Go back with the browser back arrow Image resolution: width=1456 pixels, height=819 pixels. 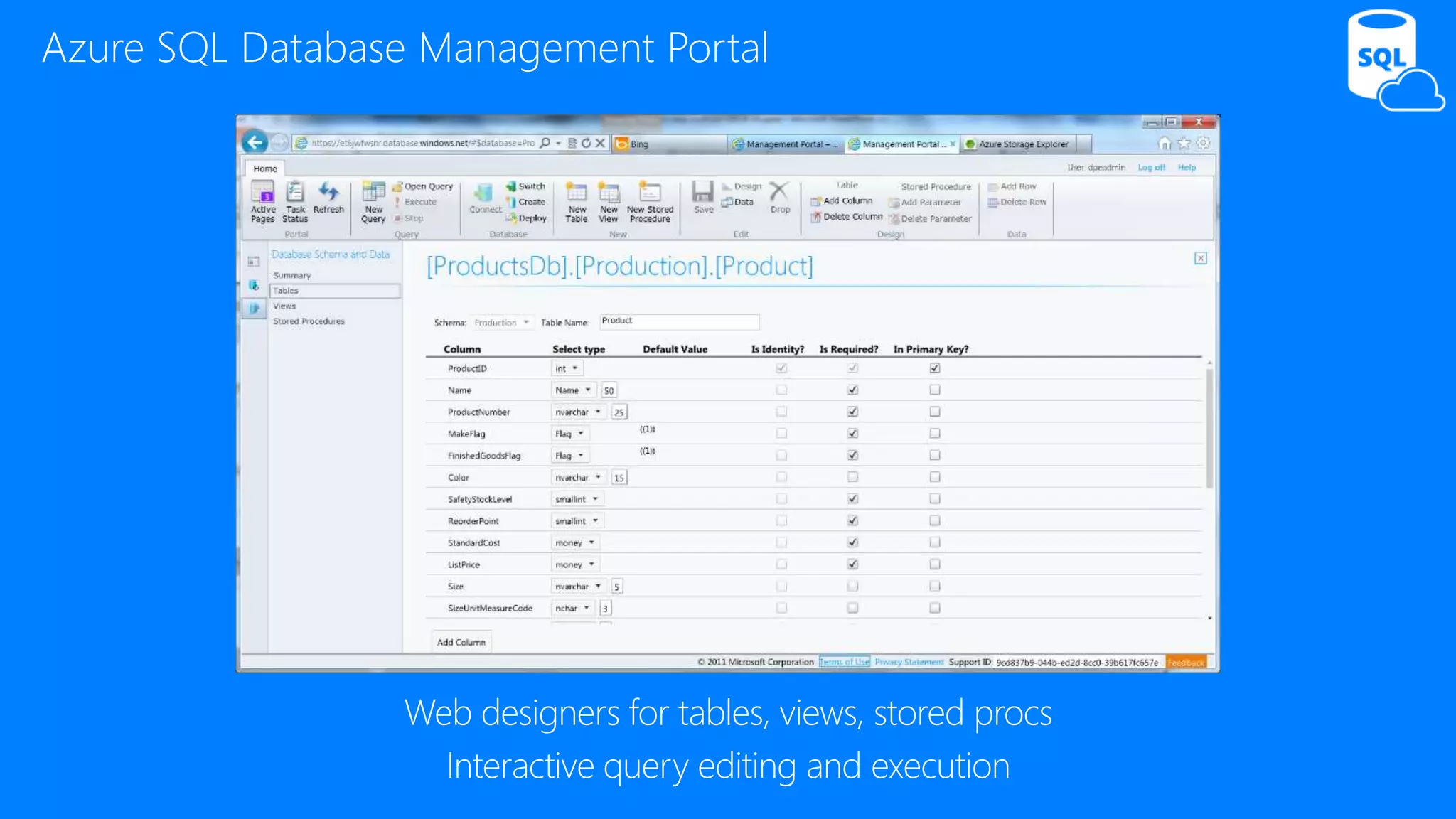255,142
